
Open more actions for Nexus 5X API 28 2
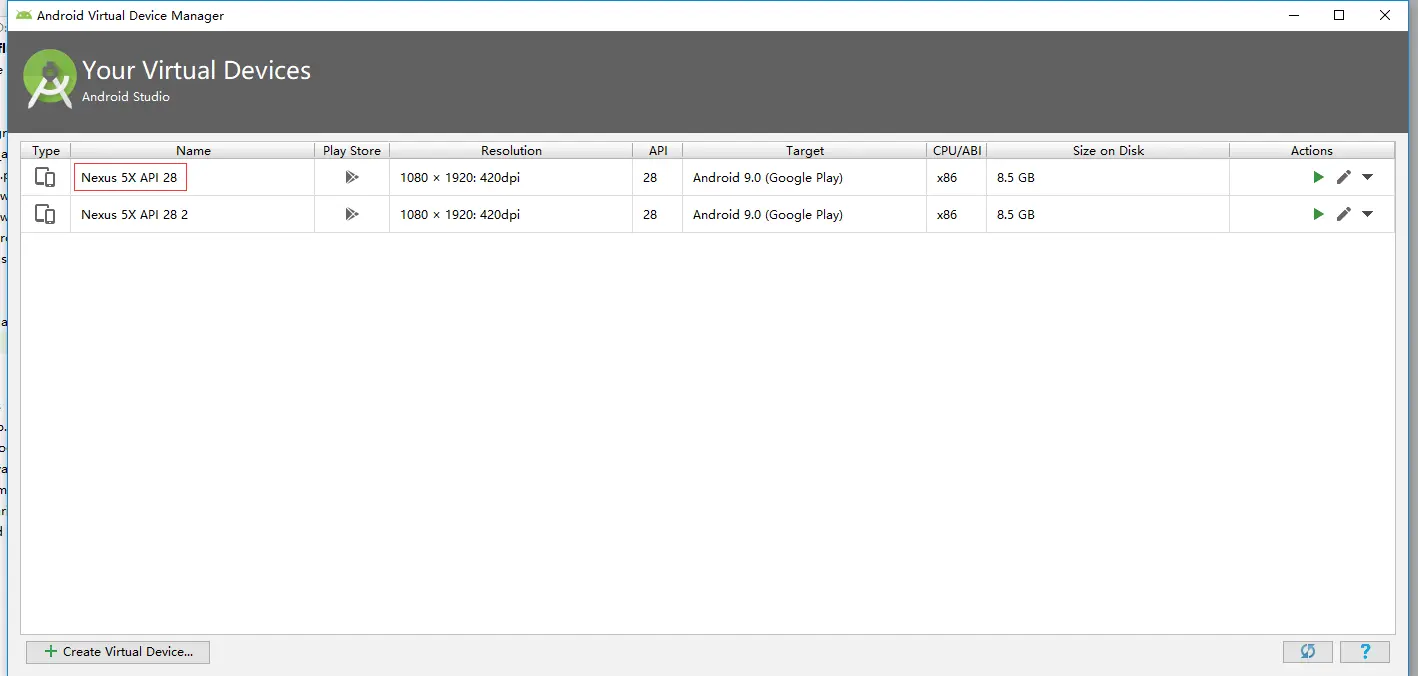coord(1368,214)
